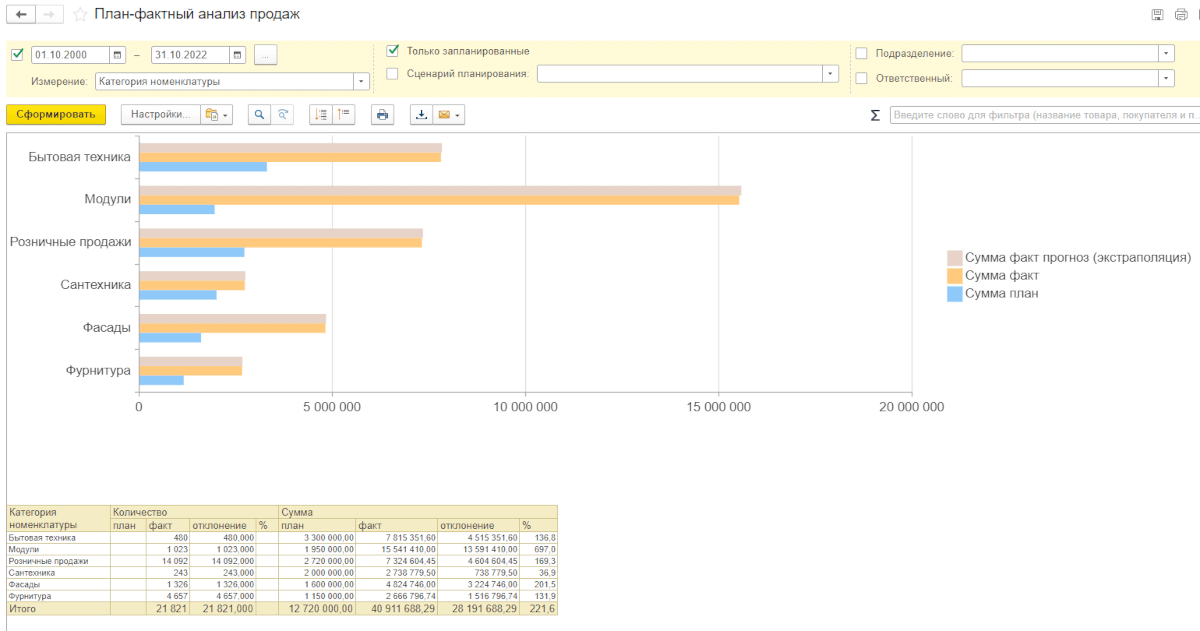The width and height of the screenshot is (1200, 631).
Task: Uncheck the Только запланированные checkbox
Action: click(x=393, y=50)
